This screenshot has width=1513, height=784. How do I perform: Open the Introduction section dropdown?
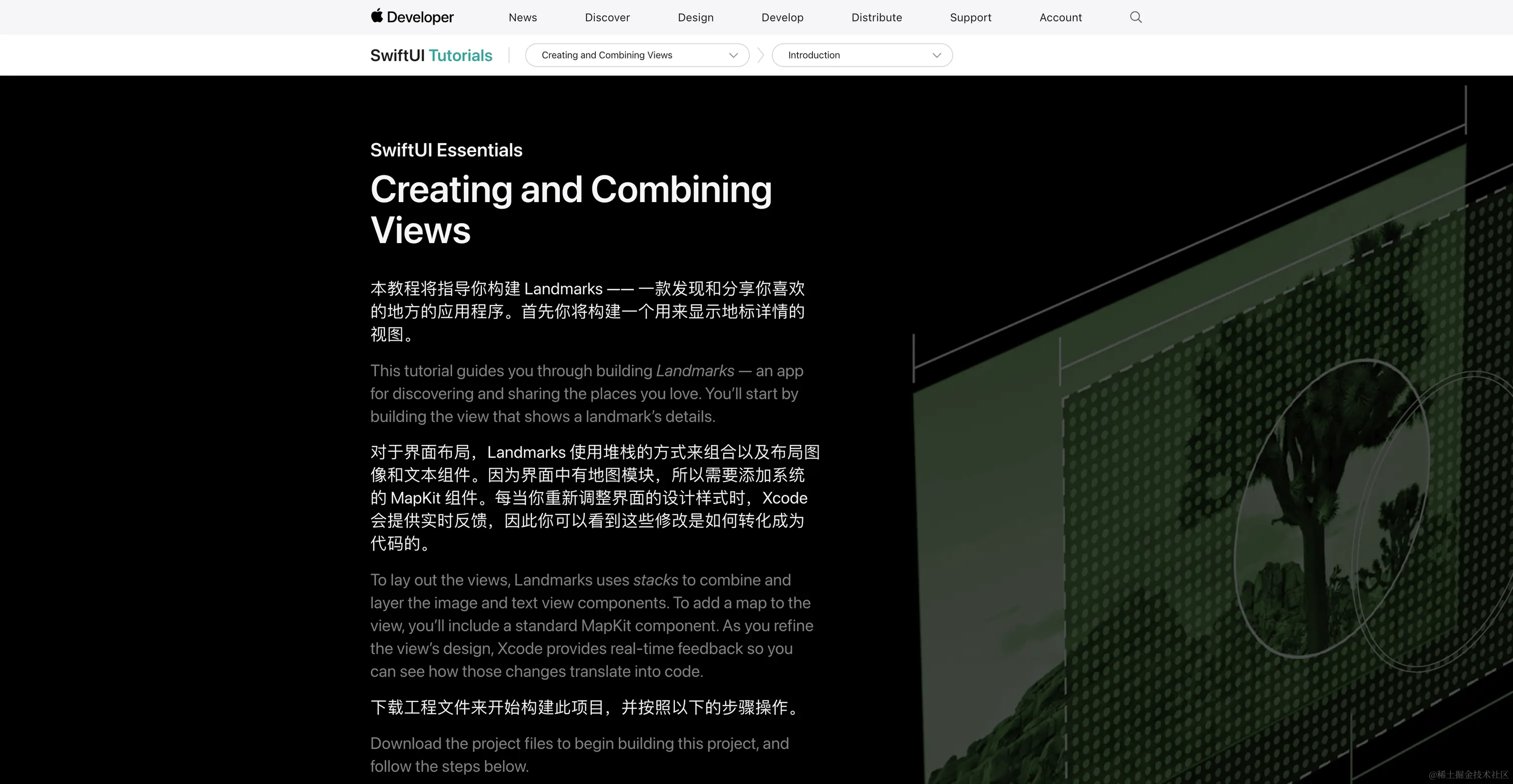pyautogui.click(x=861, y=55)
